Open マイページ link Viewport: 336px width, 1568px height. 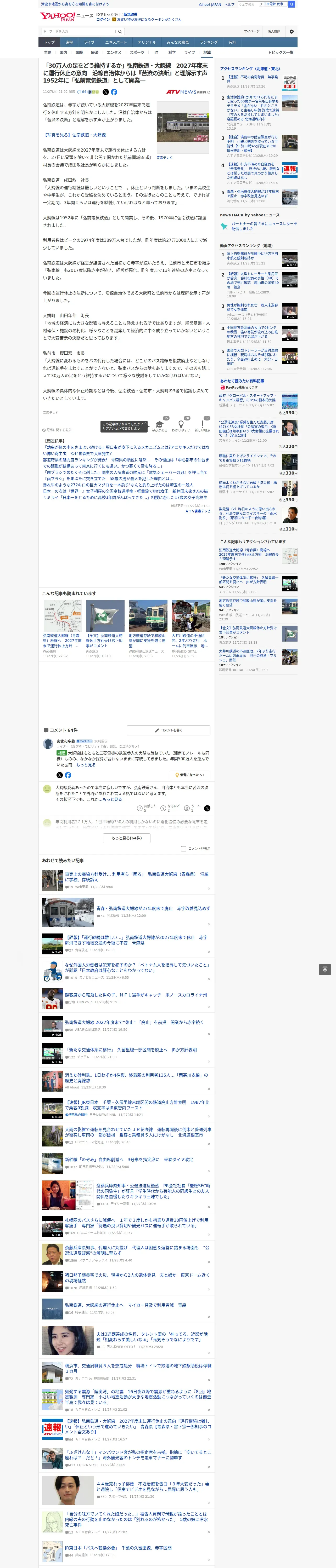click(x=251, y=31)
